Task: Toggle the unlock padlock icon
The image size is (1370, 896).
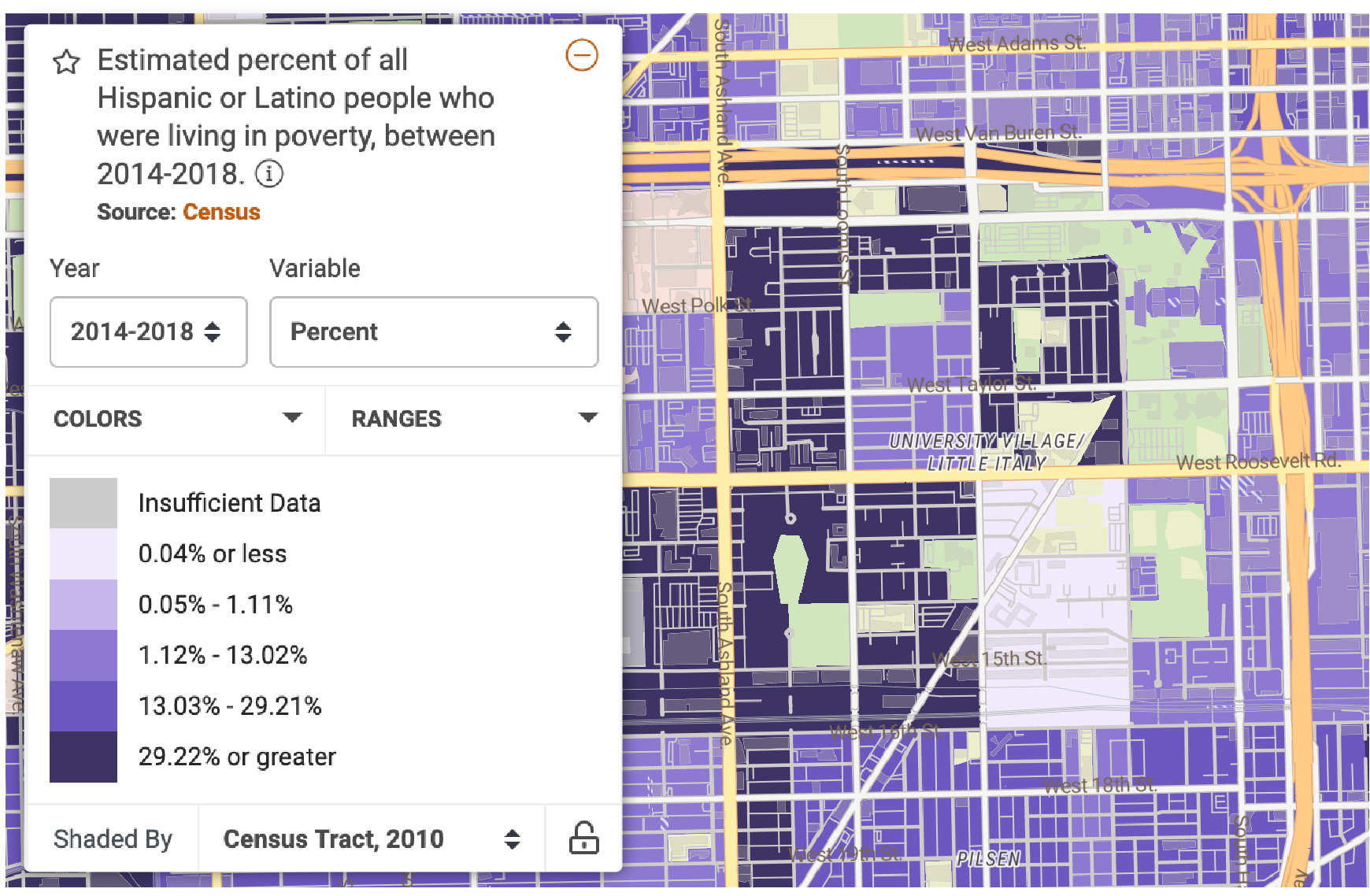Action: 583,838
